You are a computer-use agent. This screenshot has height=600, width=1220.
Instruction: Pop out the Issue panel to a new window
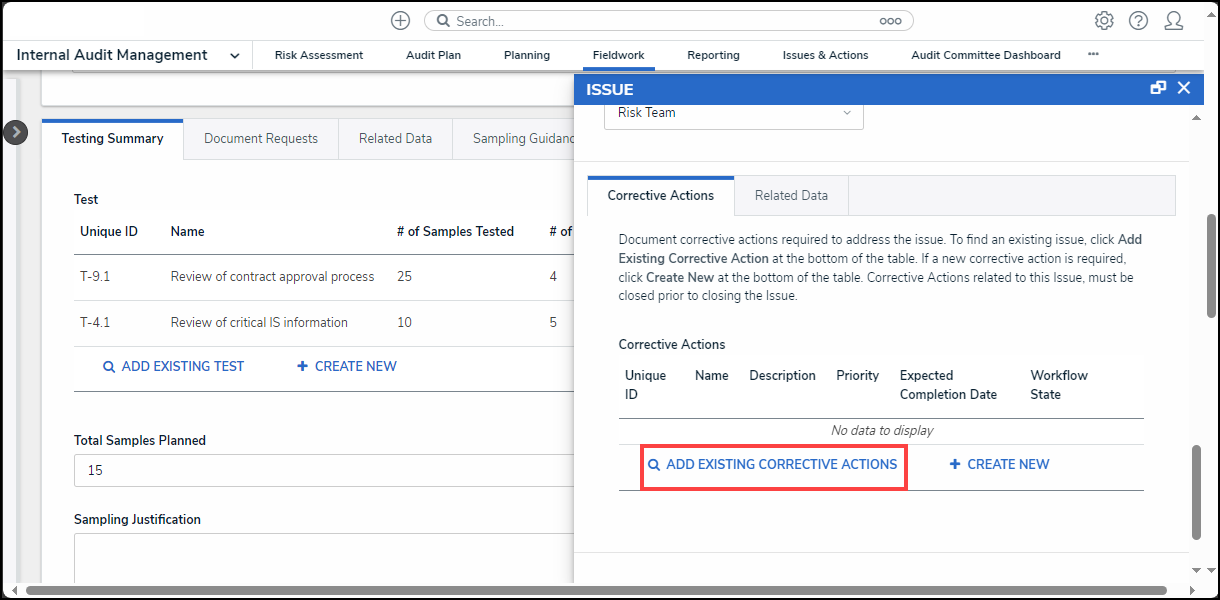(x=1158, y=88)
